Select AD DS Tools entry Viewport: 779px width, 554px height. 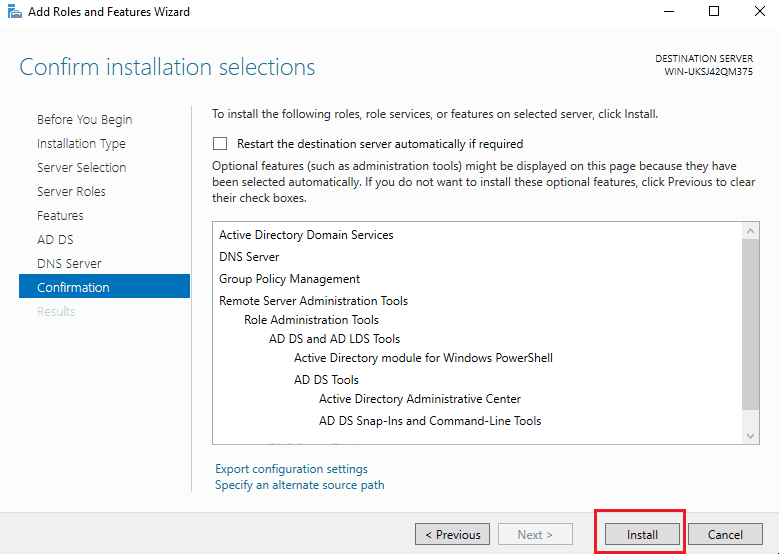pyautogui.click(x=326, y=380)
